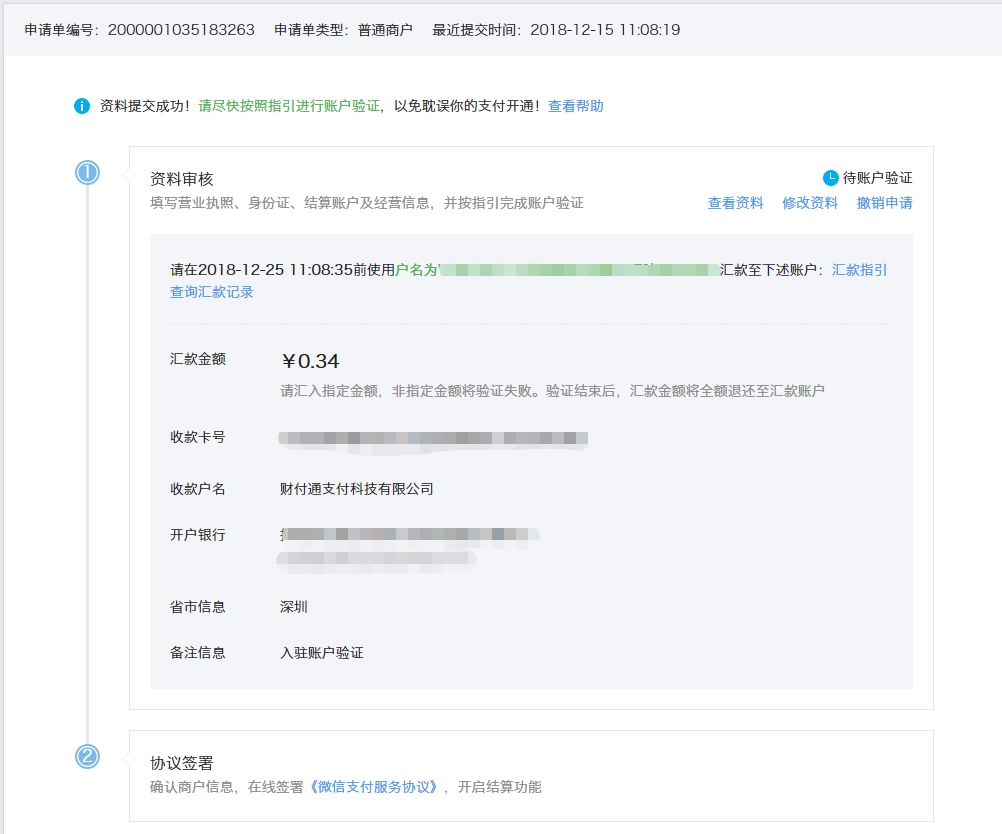Screen dimensions: 1002x834
Task: Click the 待账户验证 status text
Action: tap(877, 178)
